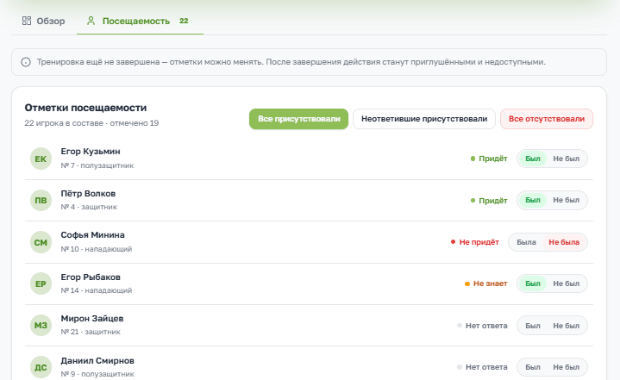Mark Егор Рыбаков as Был
This screenshot has width=620, height=380.
coord(533,284)
